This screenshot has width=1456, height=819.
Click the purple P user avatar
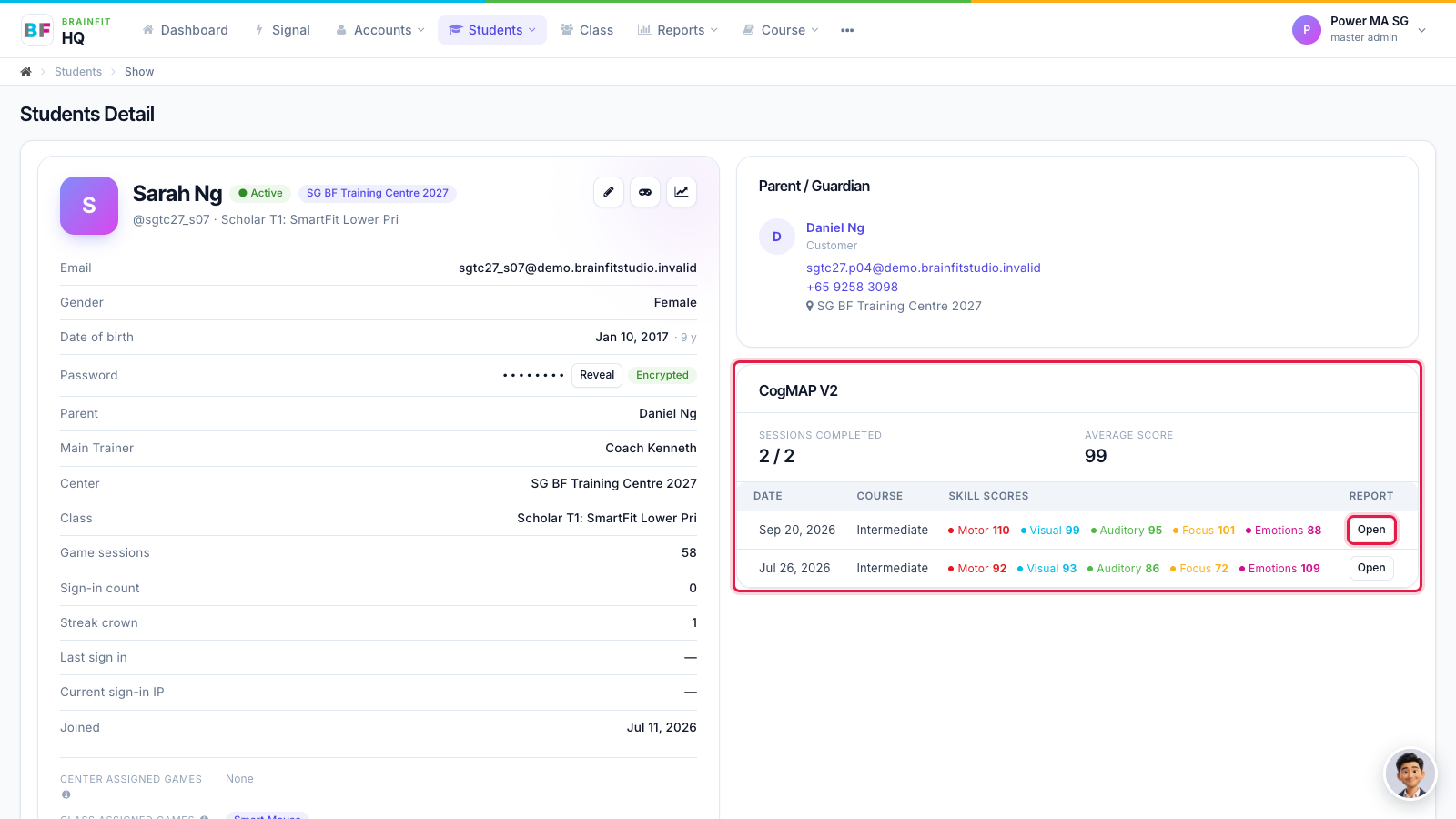(1307, 30)
